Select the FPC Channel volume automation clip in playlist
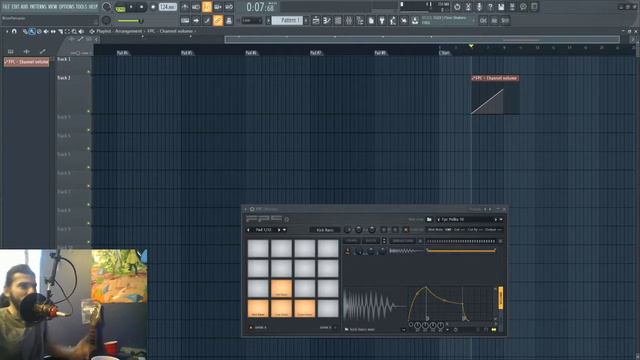Image resolution: width=640 pixels, height=360 pixels. click(495, 95)
